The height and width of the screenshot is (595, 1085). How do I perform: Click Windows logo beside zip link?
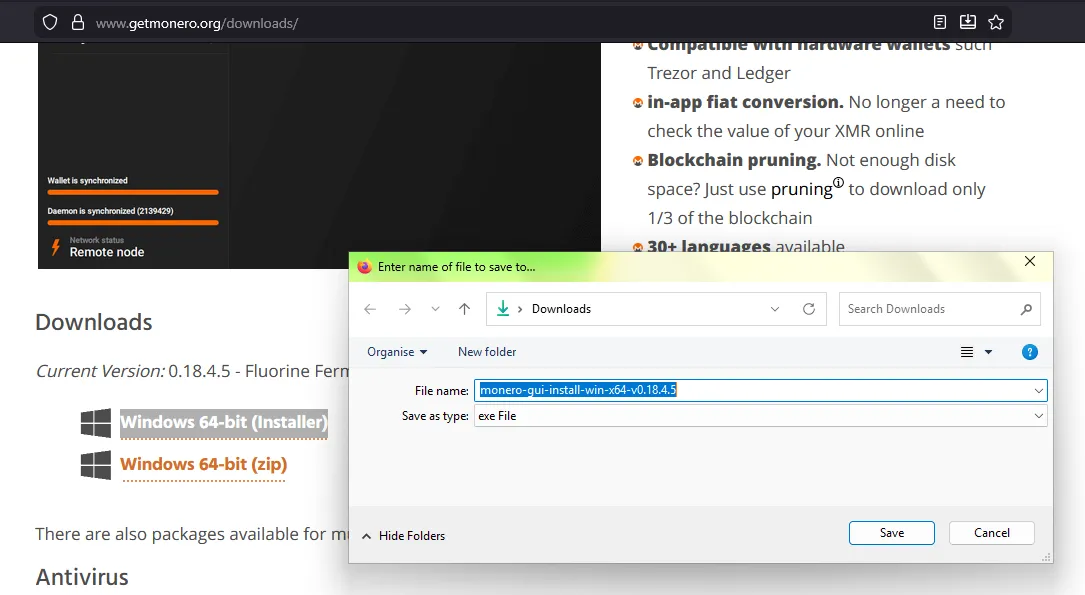click(95, 465)
